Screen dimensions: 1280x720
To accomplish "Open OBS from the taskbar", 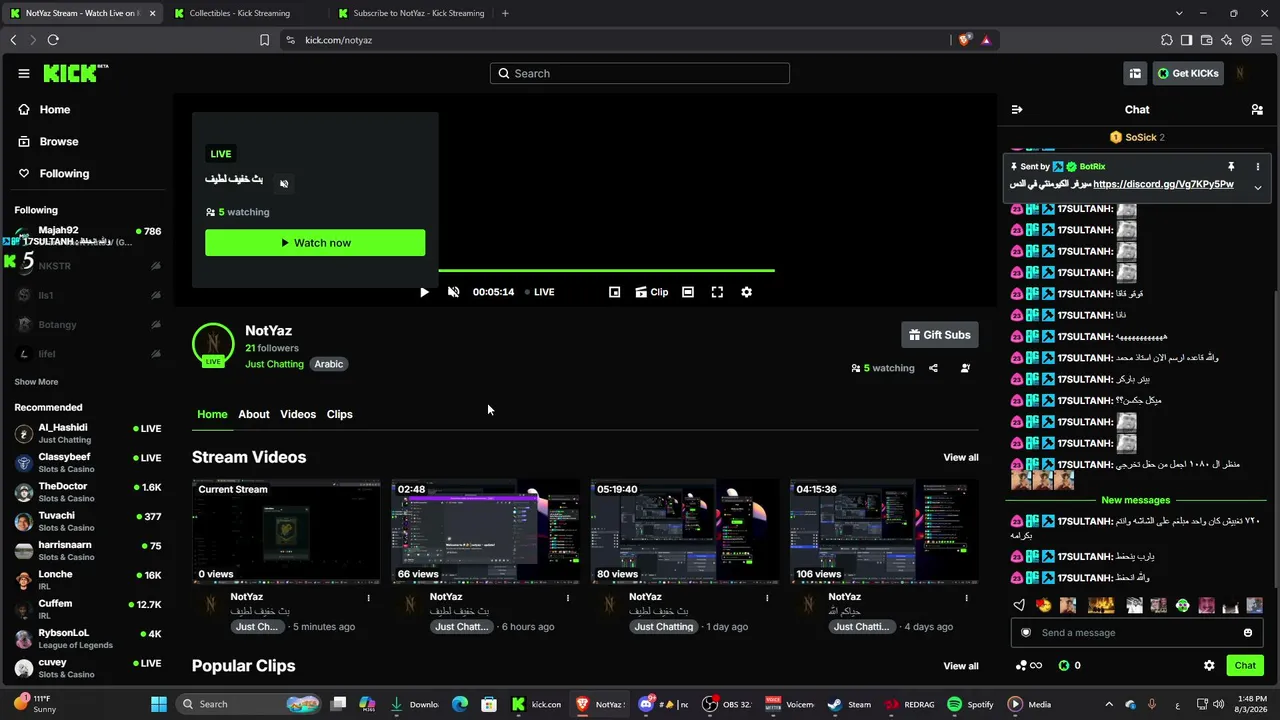I will tap(727, 704).
